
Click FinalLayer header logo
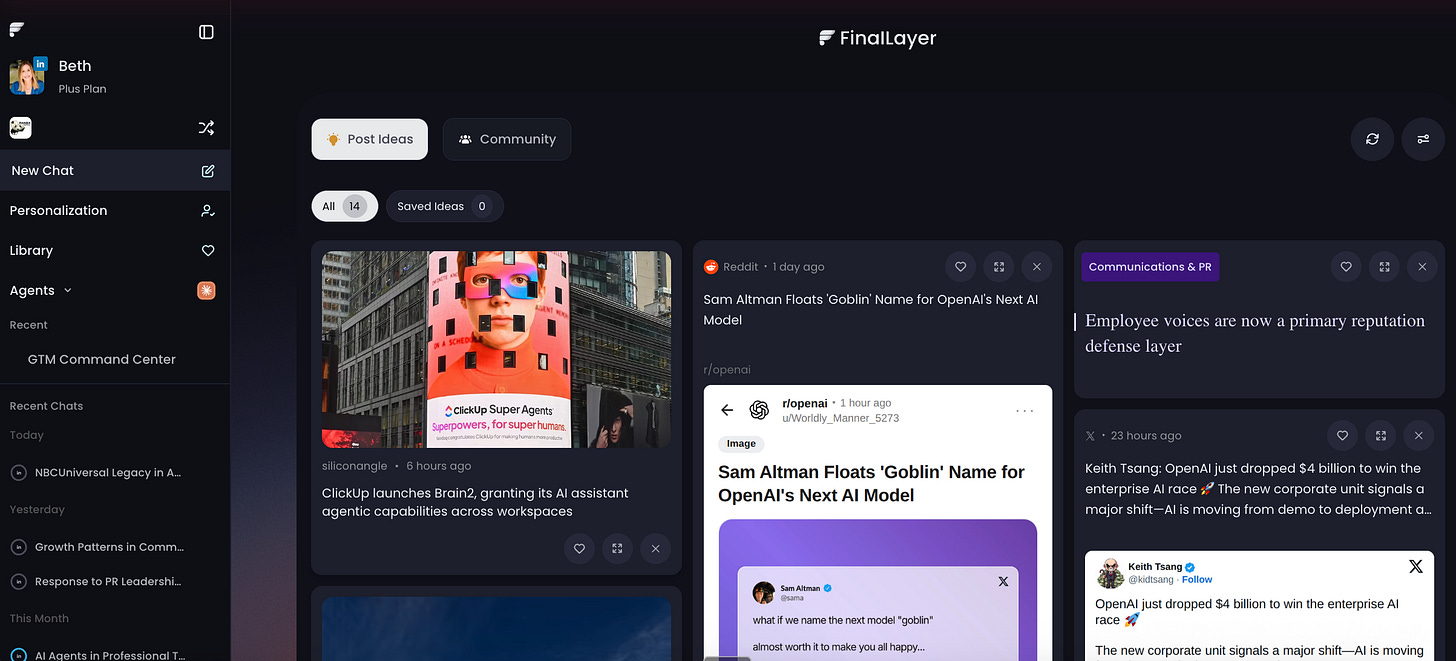point(877,39)
